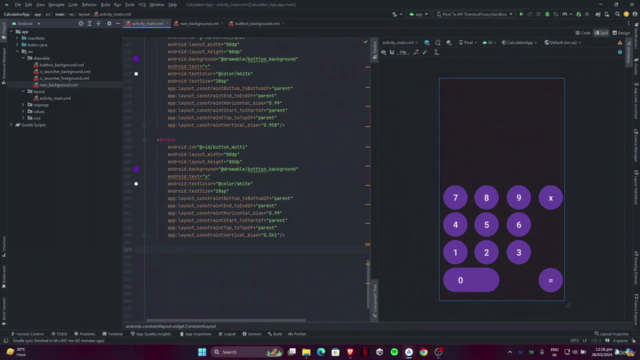This screenshot has width=640, height=360.
Task: Select opened file target icon in Project panel
Action: pyautogui.click(x=81, y=24)
